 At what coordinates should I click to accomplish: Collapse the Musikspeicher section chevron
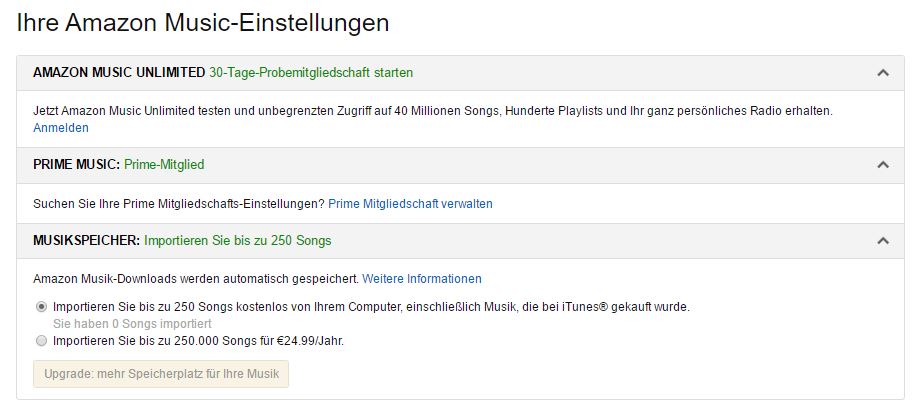click(882, 241)
